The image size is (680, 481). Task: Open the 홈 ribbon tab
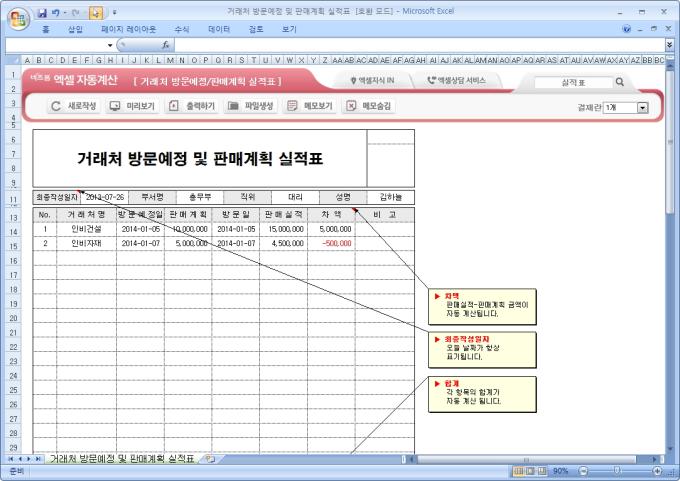[x=46, y=29]
